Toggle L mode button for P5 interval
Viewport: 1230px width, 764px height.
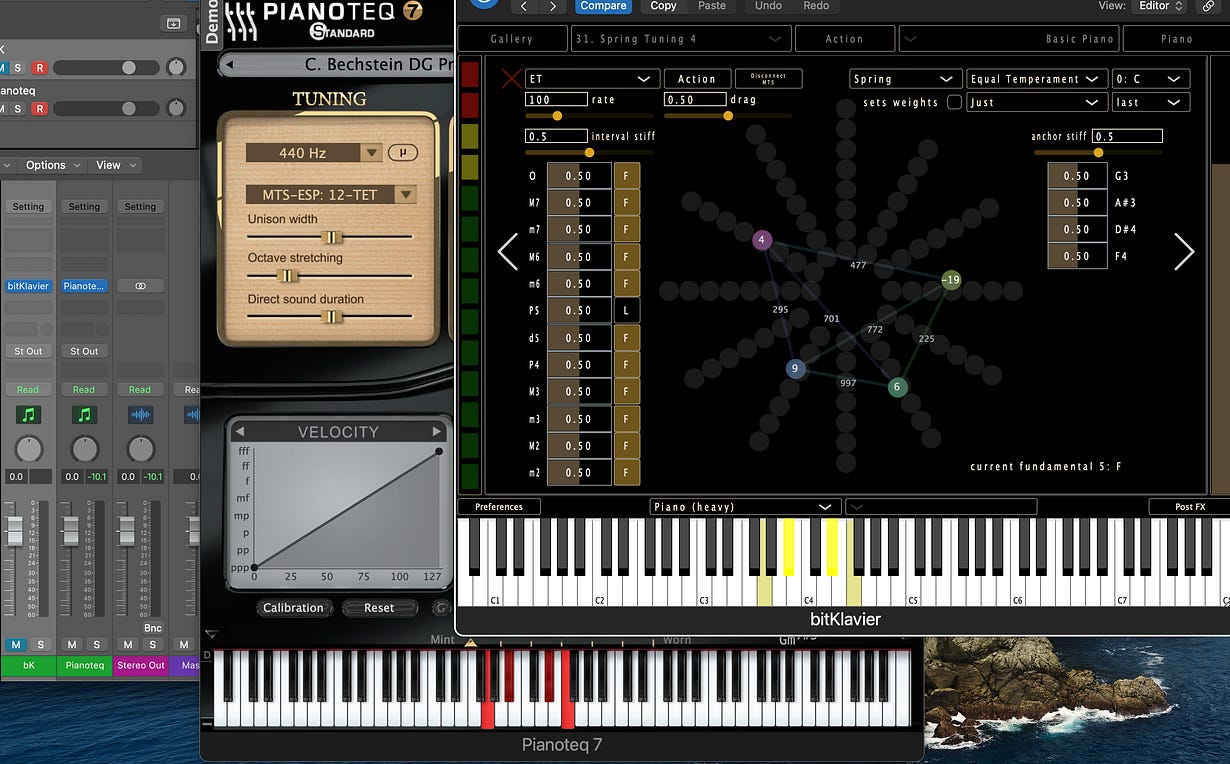click(627, 310)
